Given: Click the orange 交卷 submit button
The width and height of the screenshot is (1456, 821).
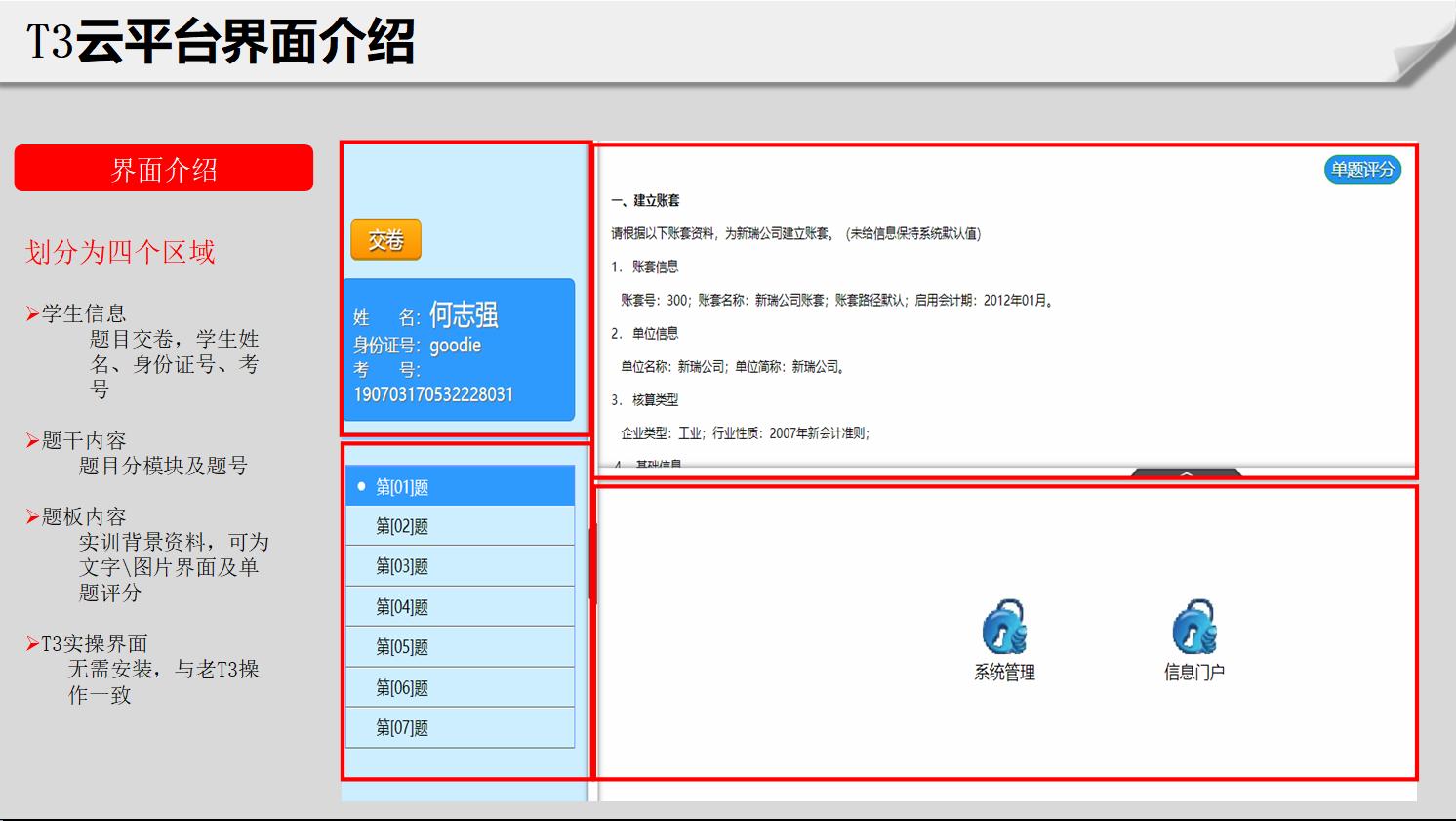Looking at the screenshot, I should click(385, 240).
